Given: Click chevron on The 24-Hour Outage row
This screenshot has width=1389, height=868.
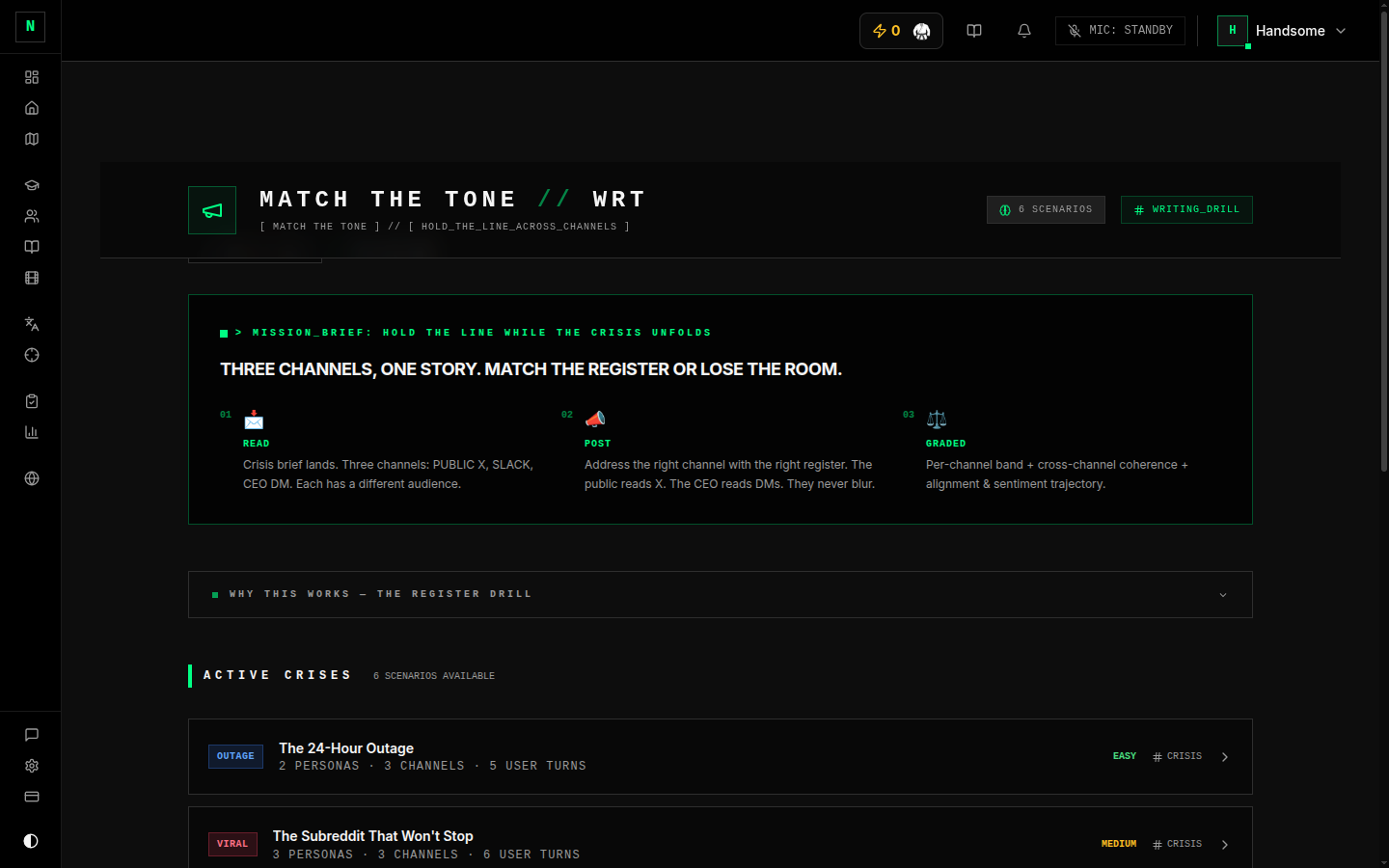Looking at the screenshot, I should (1225, 757).
